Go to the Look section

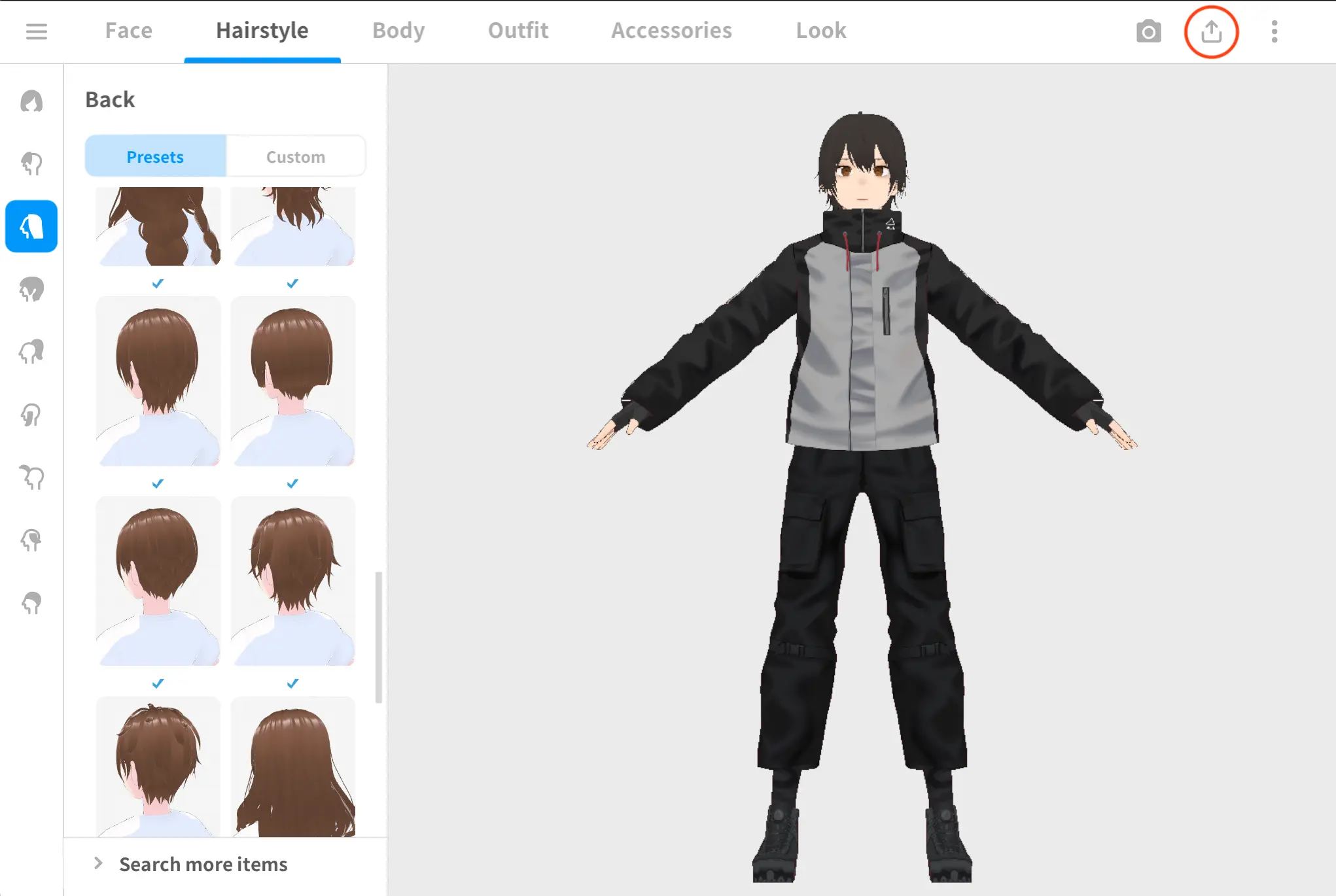pyautogui.click(x=820, y=30)
